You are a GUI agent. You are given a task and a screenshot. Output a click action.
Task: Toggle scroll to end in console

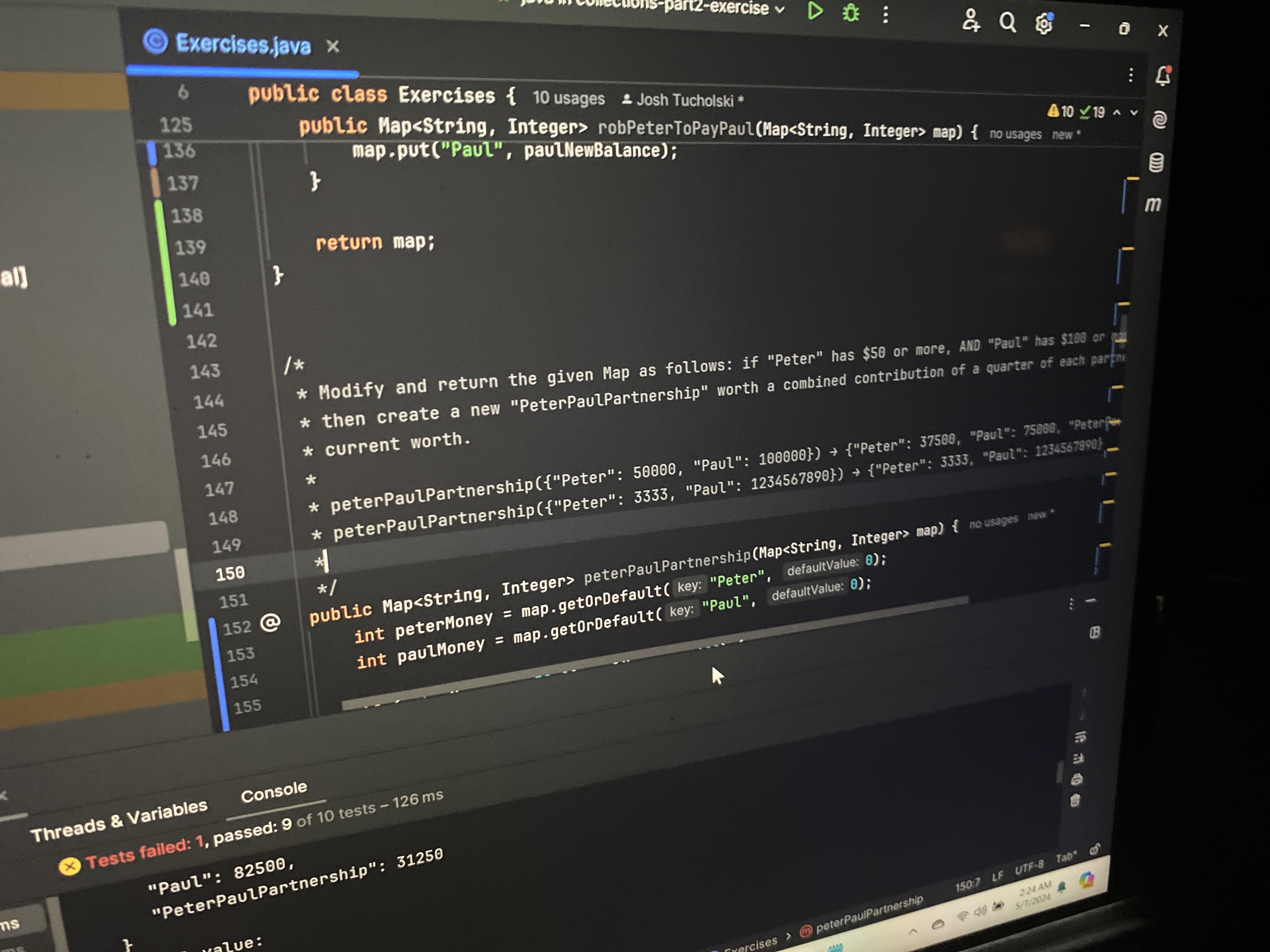[x=1078, y=759]
